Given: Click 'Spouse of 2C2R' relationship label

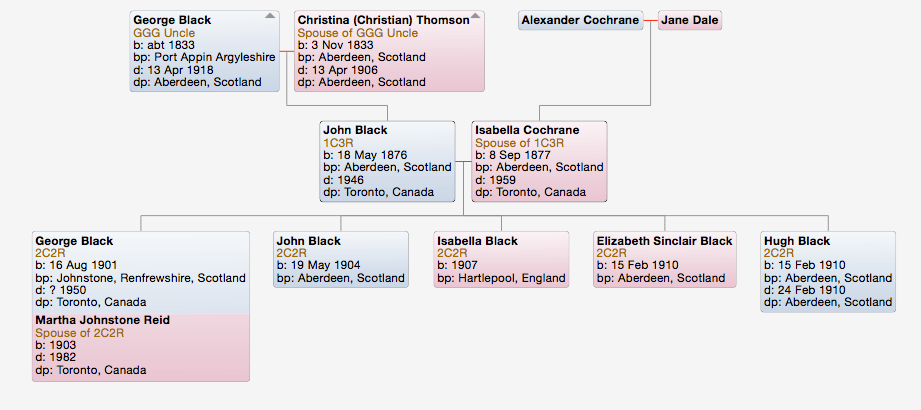Looking at the screenshot, I should pyautogui.click(x=77, y=332).
